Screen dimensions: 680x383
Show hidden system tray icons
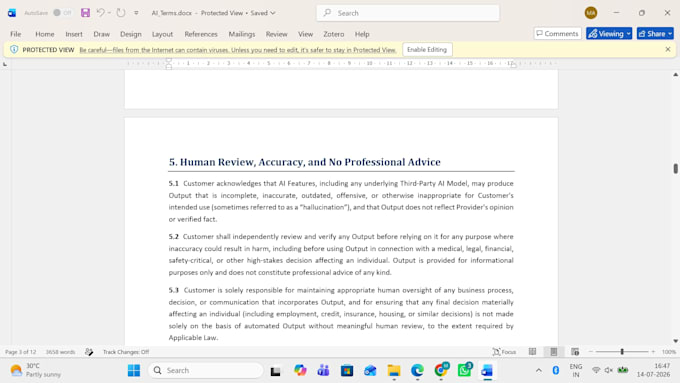(538, 370)
